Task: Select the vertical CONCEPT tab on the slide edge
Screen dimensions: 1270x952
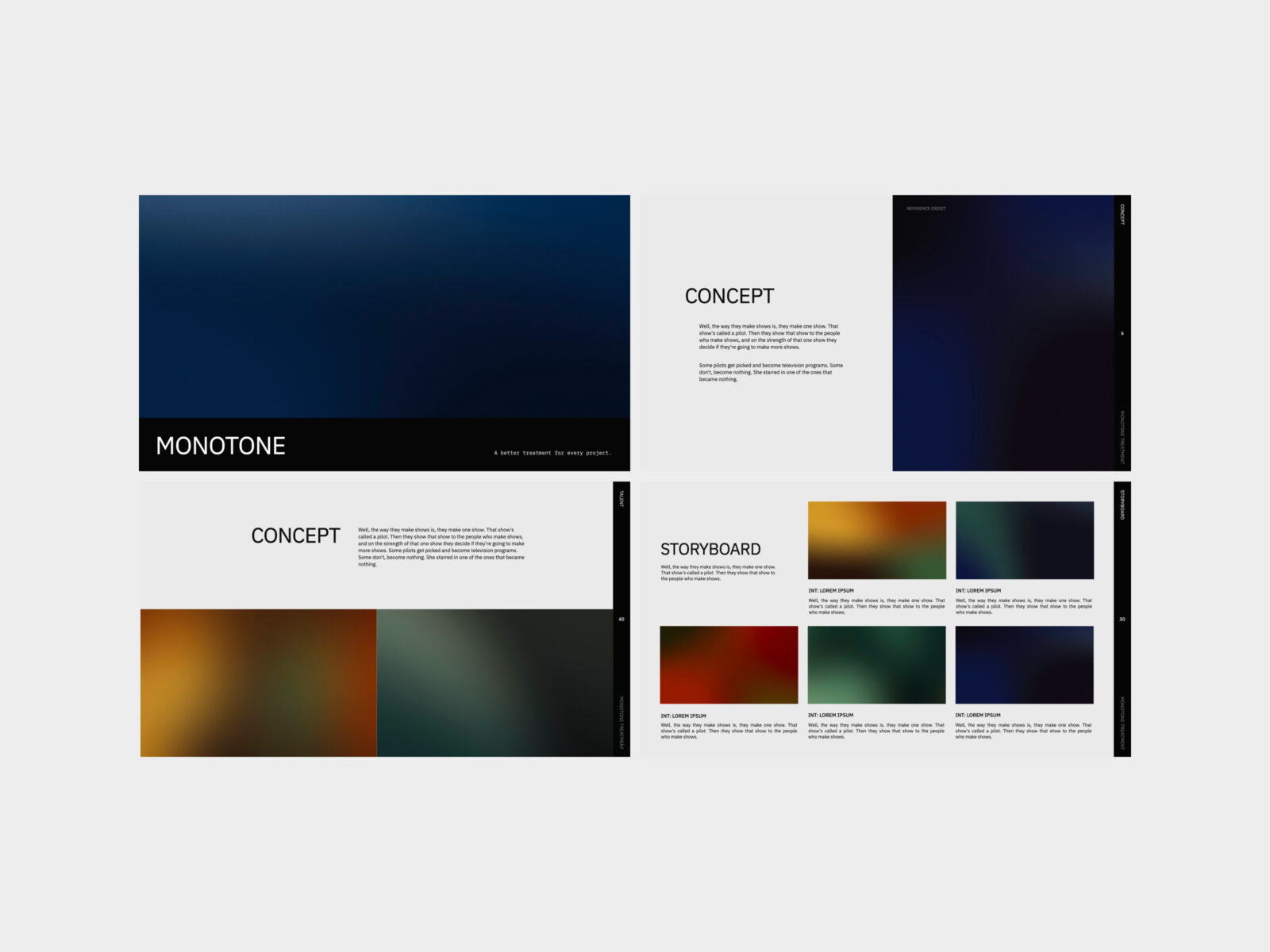Action: click(x=1121, y=216)
